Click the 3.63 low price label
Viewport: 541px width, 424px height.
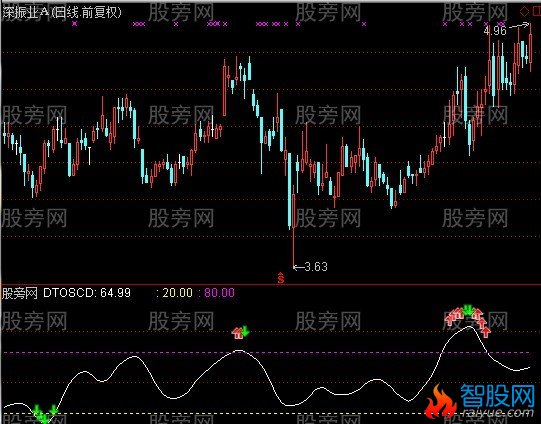316,267
